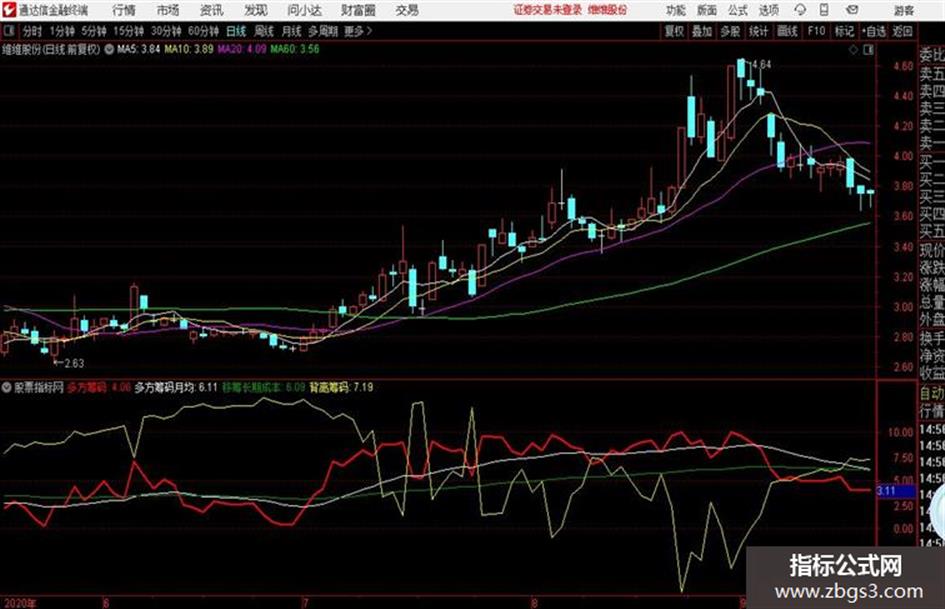945x609 pixels.
Task: Click the 2.63 low price marker
Action: pyautogui.click(x=74, y=363)
